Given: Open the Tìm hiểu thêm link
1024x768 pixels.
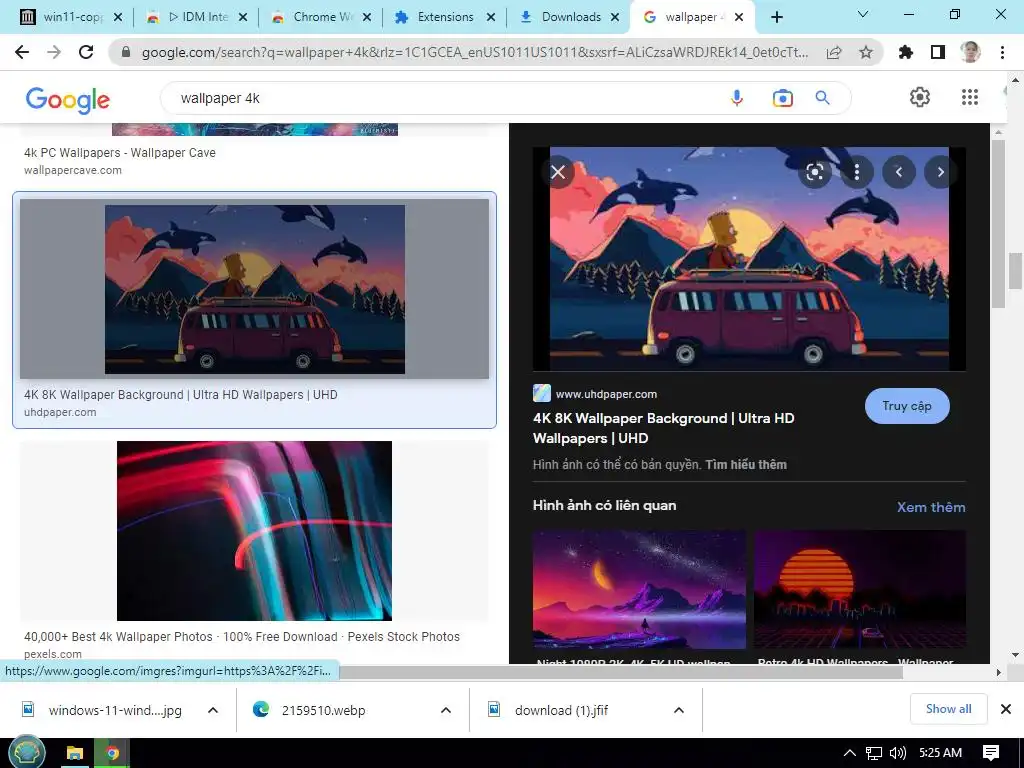Looking at the screenshot, I should [746, 464].
